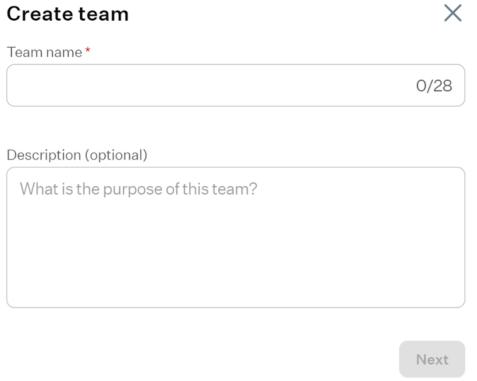Image resolution: width=477 pixels, height=381 pixels.
Task: Select the Create team heading text
Action: (68, 14)
